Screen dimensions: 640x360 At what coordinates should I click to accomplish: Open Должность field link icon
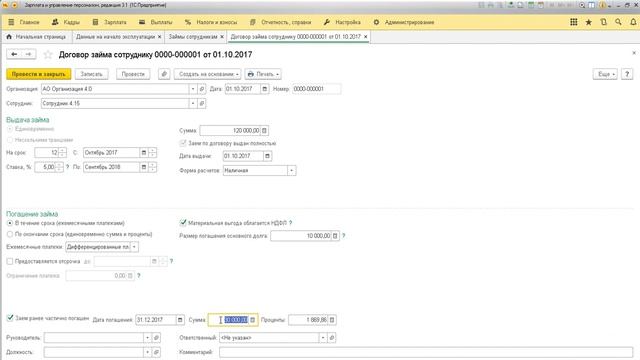click(x=156, y=352)
